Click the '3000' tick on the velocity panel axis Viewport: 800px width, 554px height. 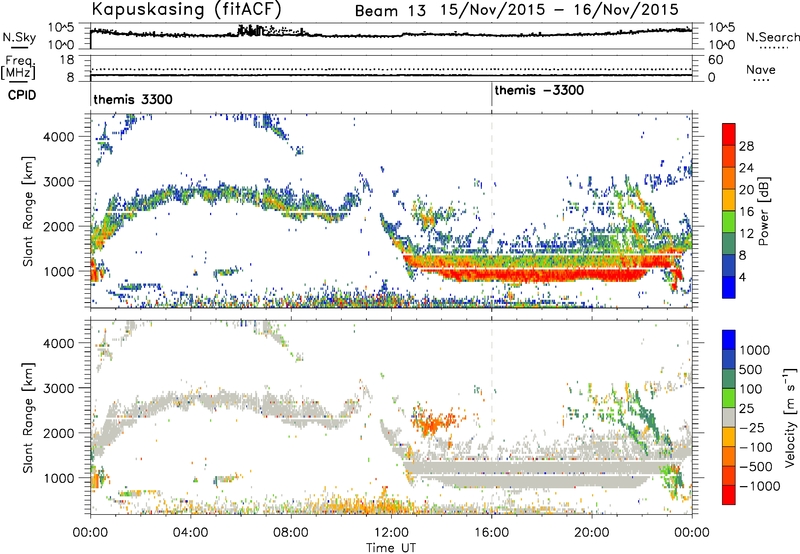[x=59, y=388]
